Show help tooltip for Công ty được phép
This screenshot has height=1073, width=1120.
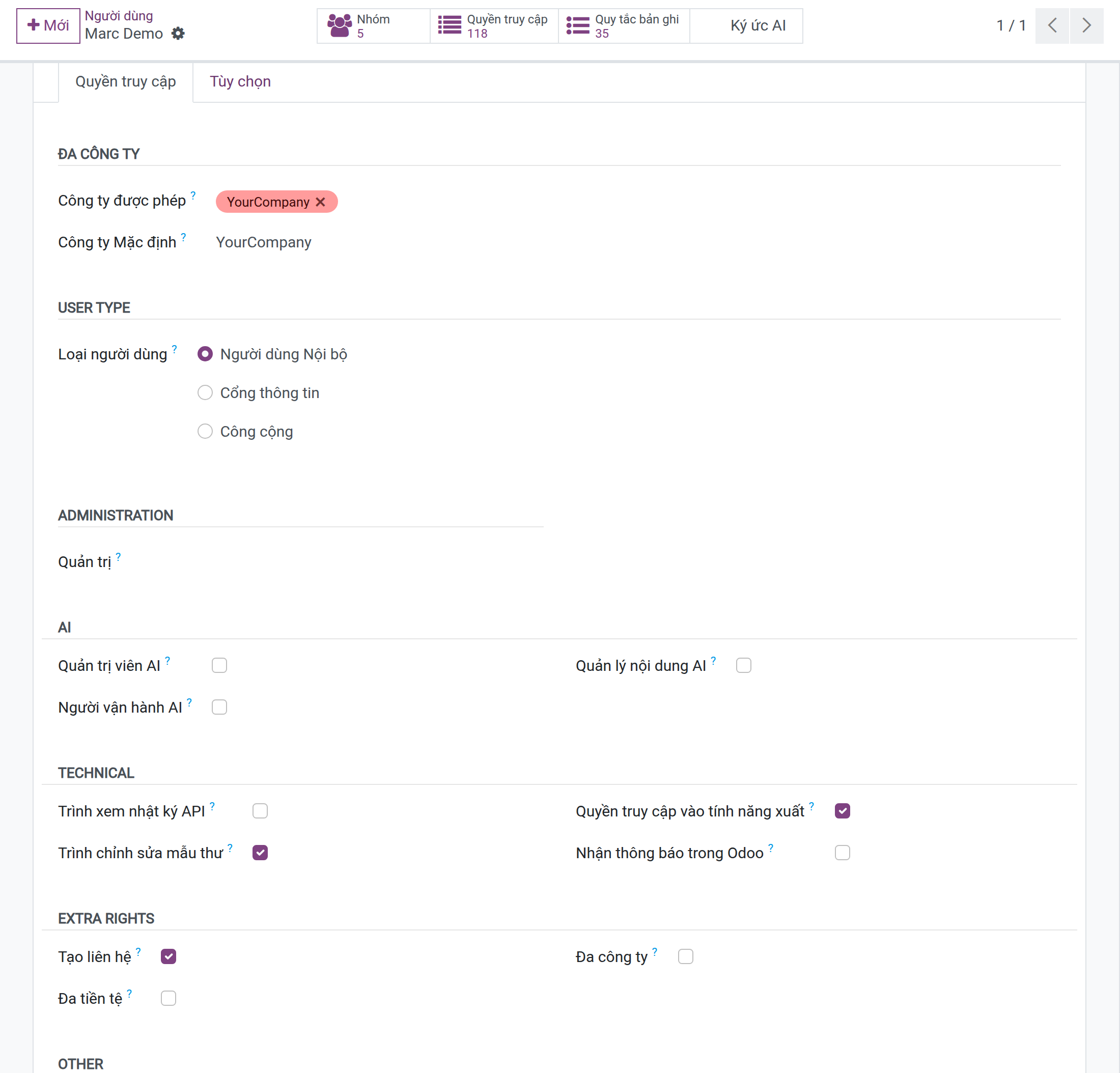coord(193,195)
